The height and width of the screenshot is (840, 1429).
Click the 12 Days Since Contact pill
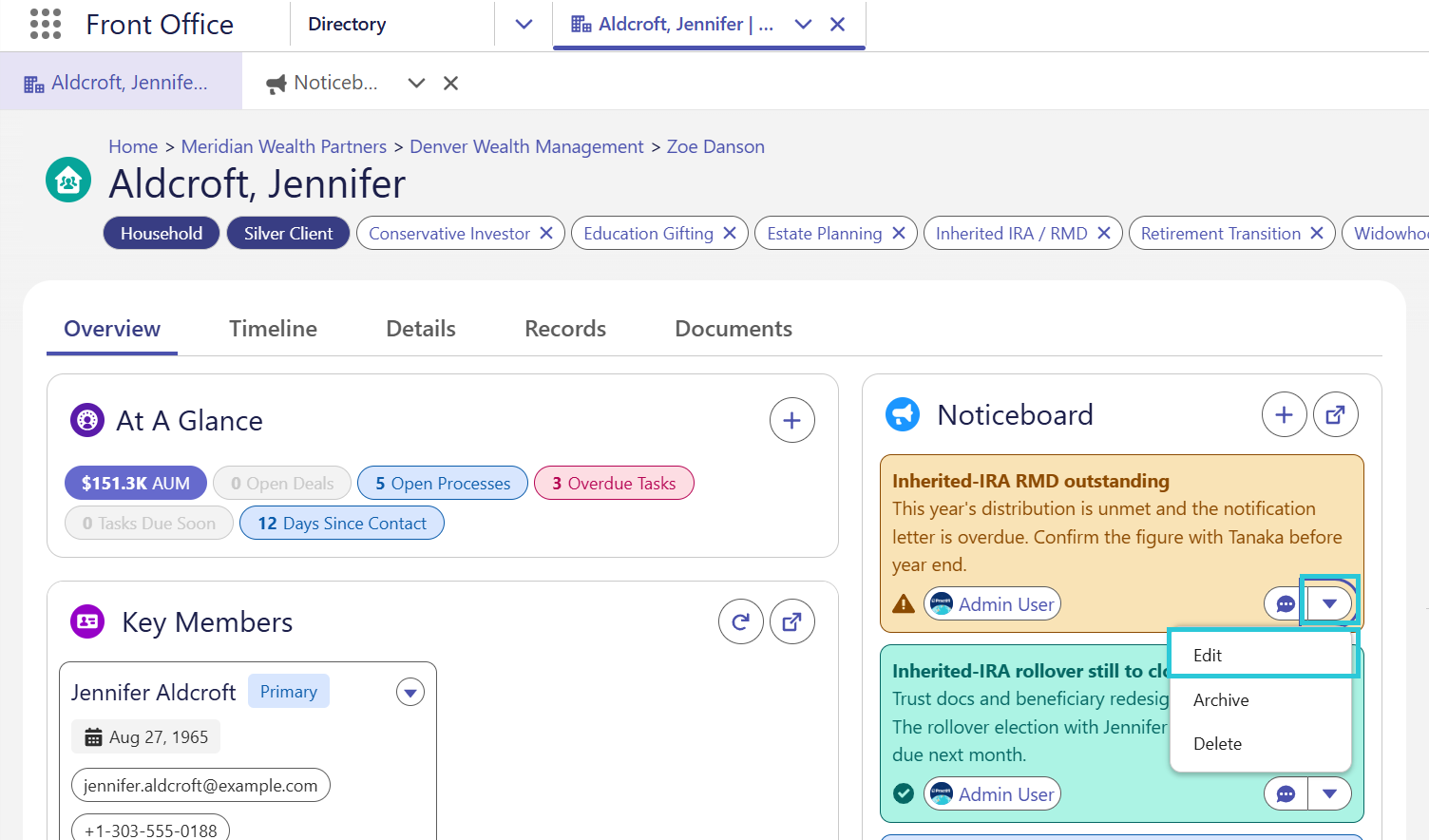click(x=342, y=524)
